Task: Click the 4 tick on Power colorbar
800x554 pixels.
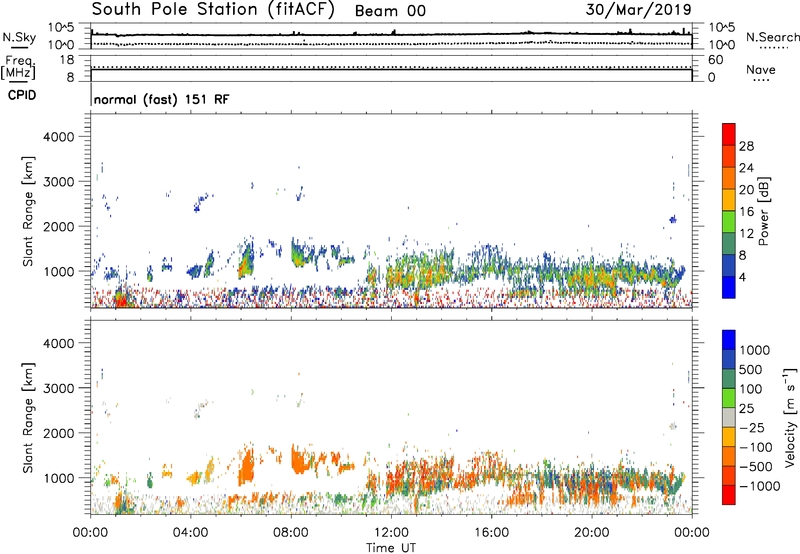Action: pos(743,277)
